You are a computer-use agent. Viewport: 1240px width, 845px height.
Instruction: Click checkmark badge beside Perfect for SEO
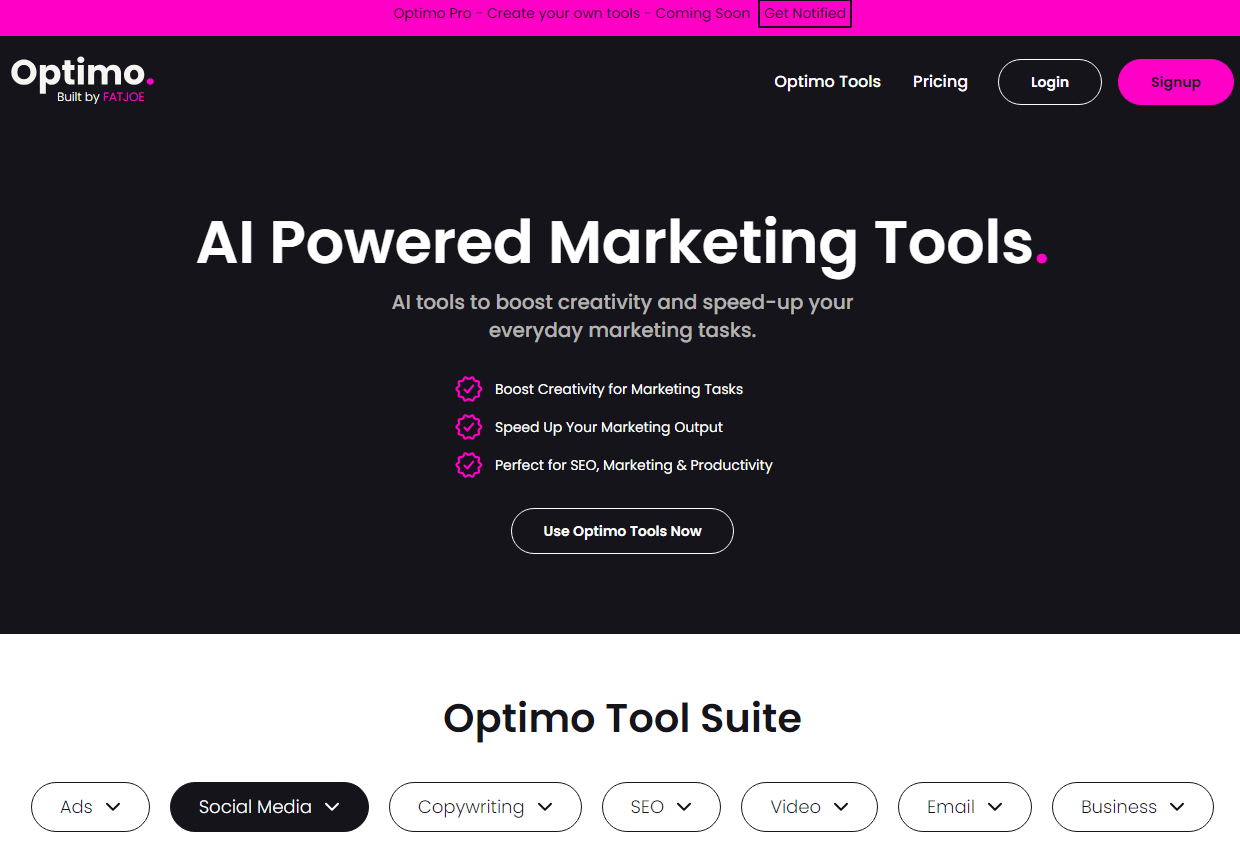click(468, 465)
